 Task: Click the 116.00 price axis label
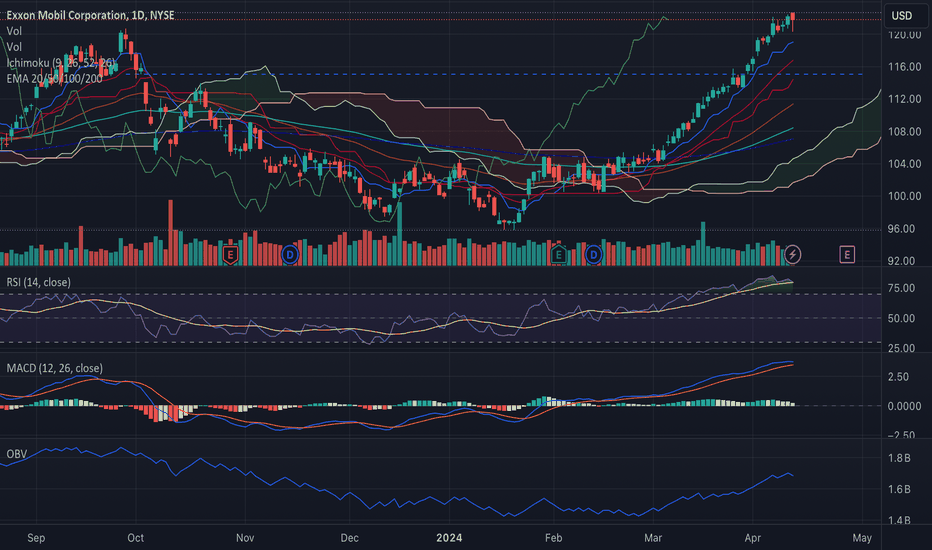click(x=904, y=67)
